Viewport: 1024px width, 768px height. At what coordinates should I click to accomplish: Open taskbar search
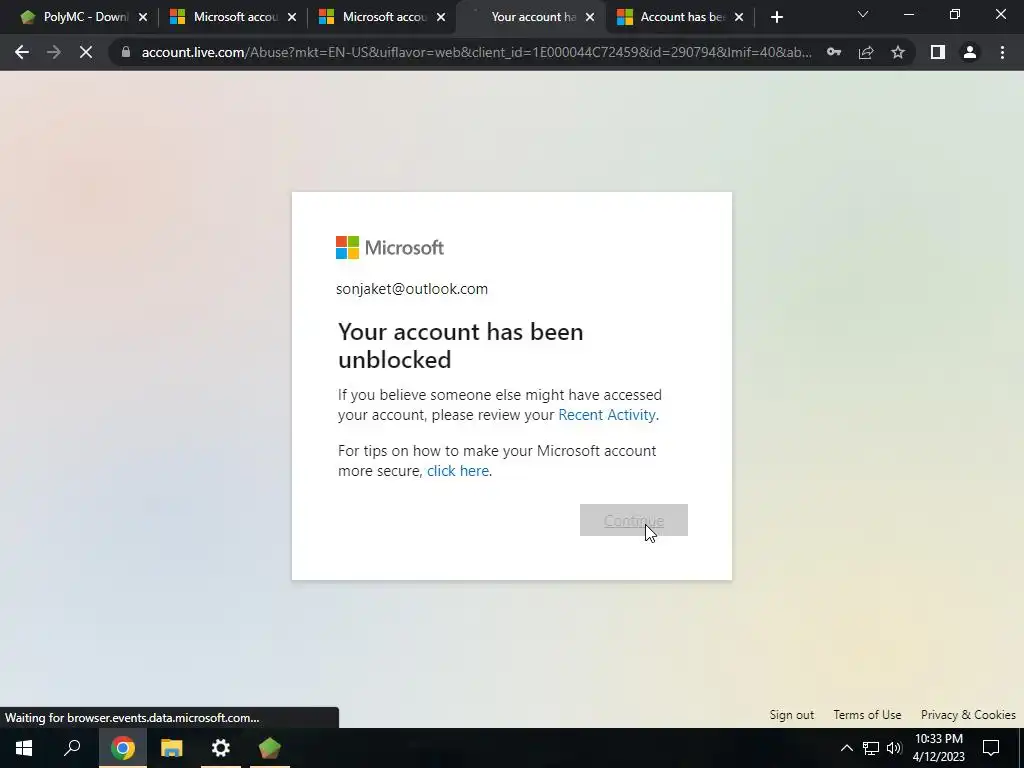pos(72,748)
